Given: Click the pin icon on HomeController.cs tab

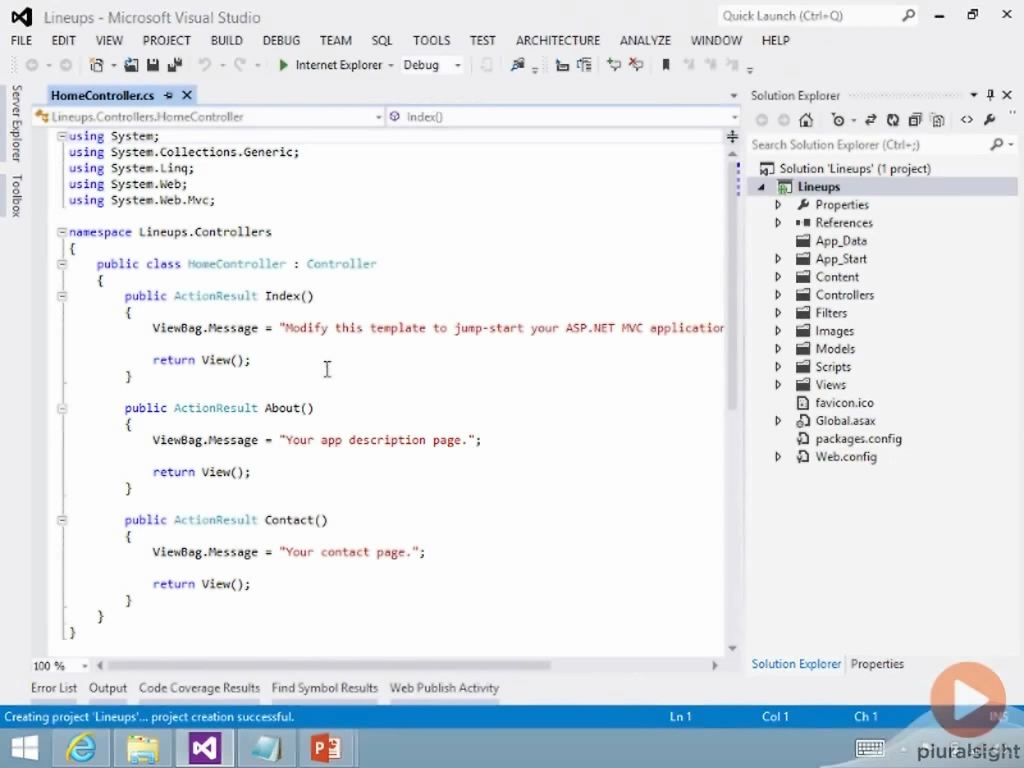Looking at the screenshot, I should coord(168,95).
